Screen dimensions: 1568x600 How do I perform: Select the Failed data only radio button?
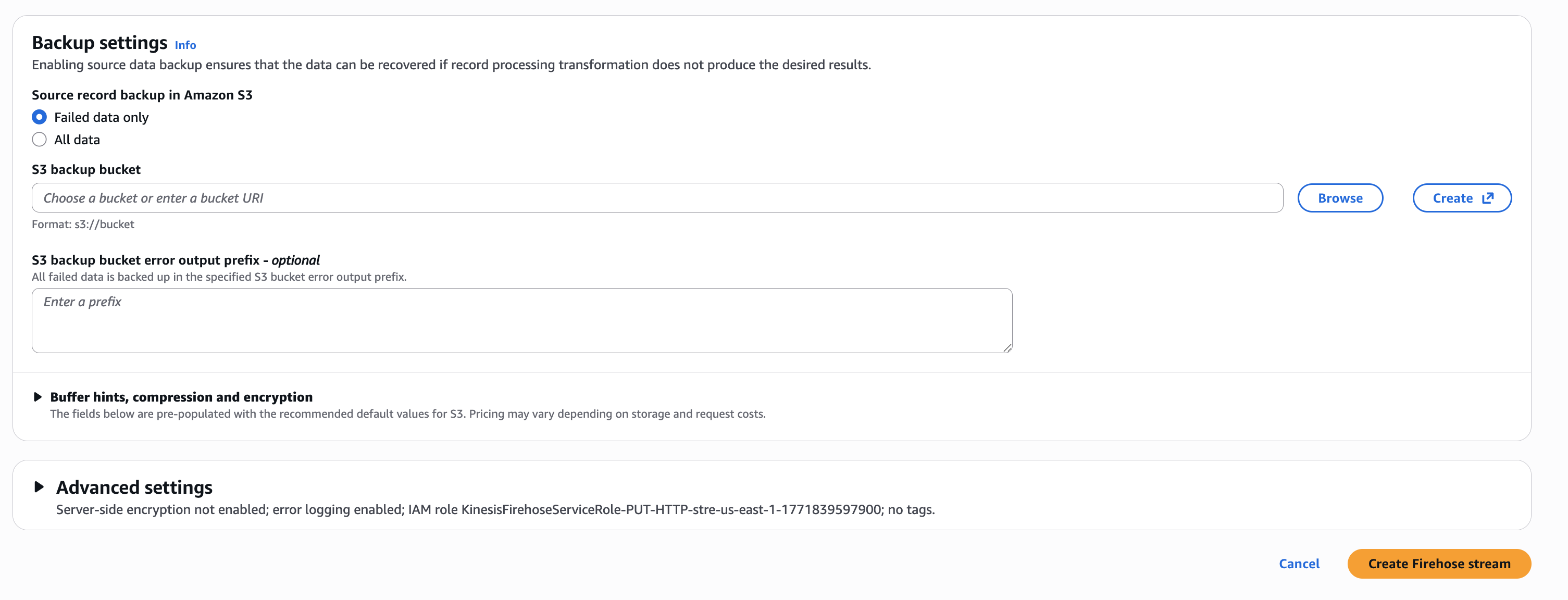click(39, 117)
